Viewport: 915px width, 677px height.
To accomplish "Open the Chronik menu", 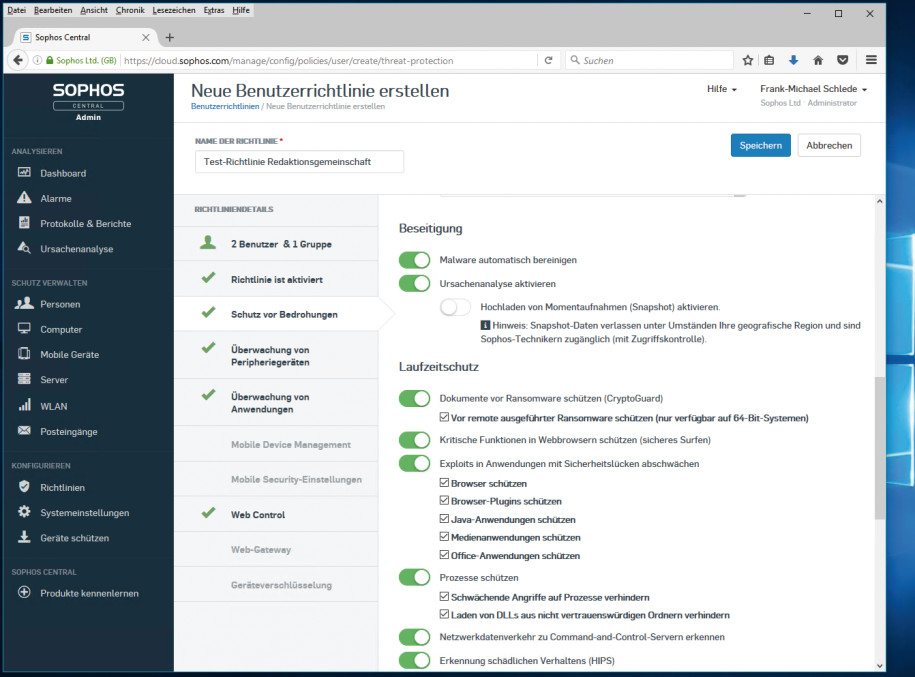I will pyautogui.click(x=130, y=10).
